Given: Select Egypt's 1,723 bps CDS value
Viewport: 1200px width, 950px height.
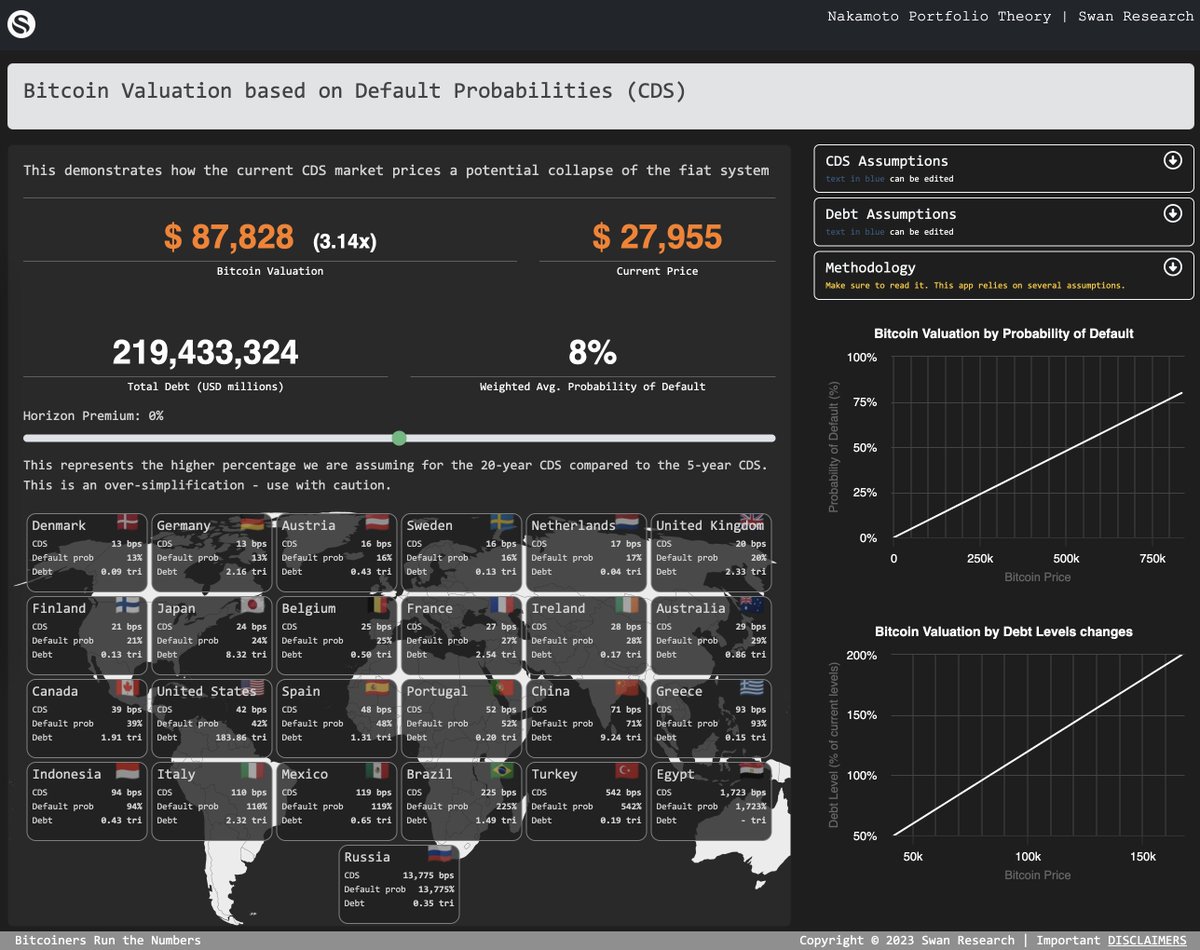Looking at the screenshot, I should 742,791.
